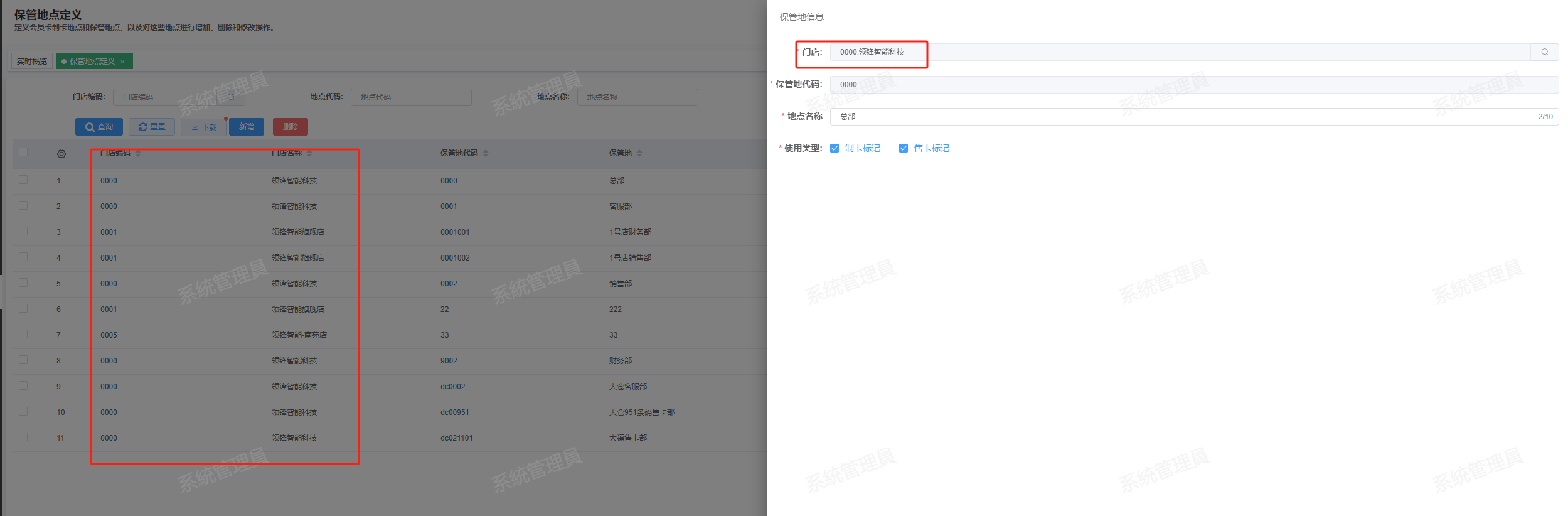Check the checkbox for row 10 dc00951
The width and height of the screenshot is (1568, 516).
tap(23, 411)
